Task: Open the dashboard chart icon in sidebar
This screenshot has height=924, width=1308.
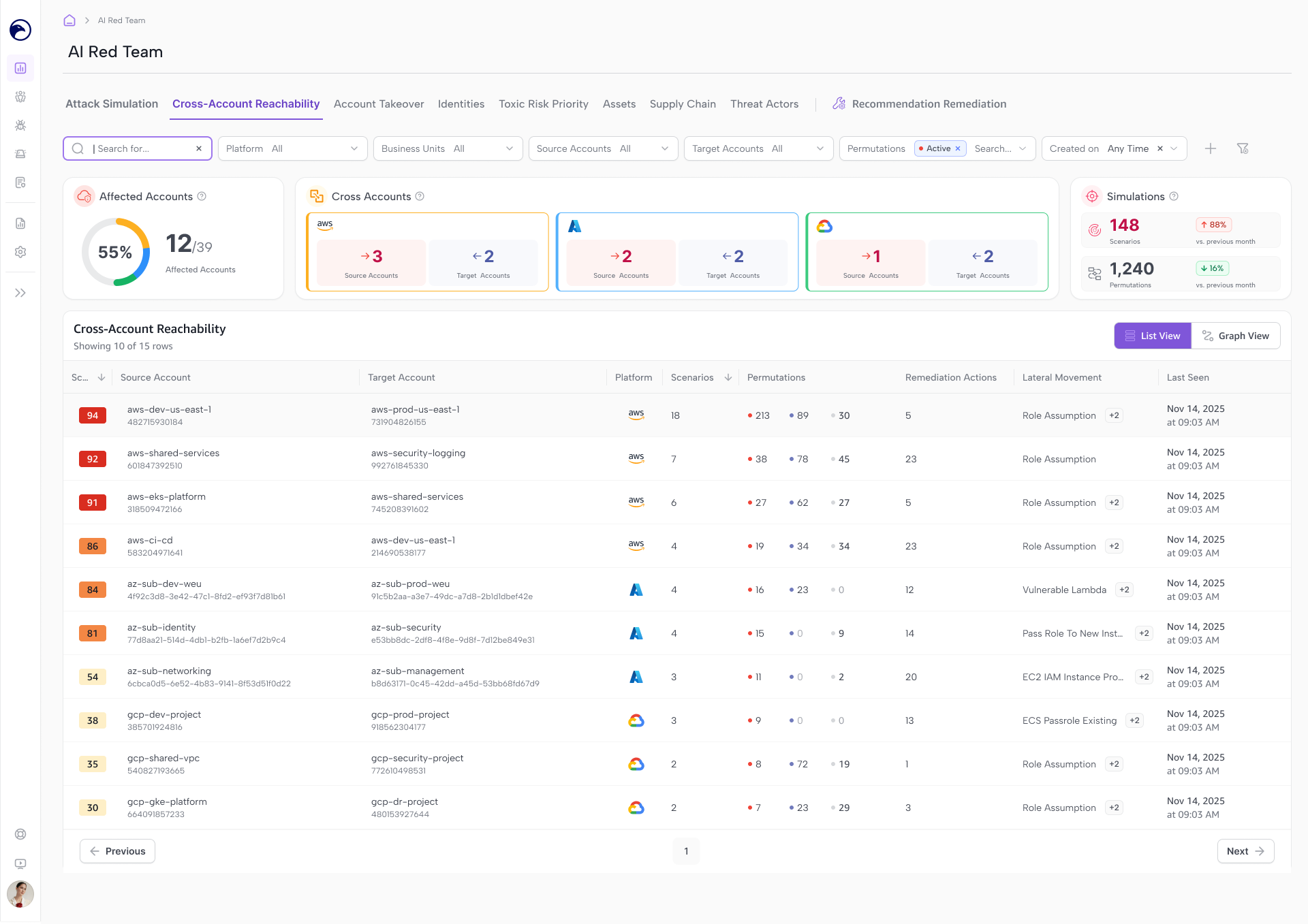Action: [20, 68]
